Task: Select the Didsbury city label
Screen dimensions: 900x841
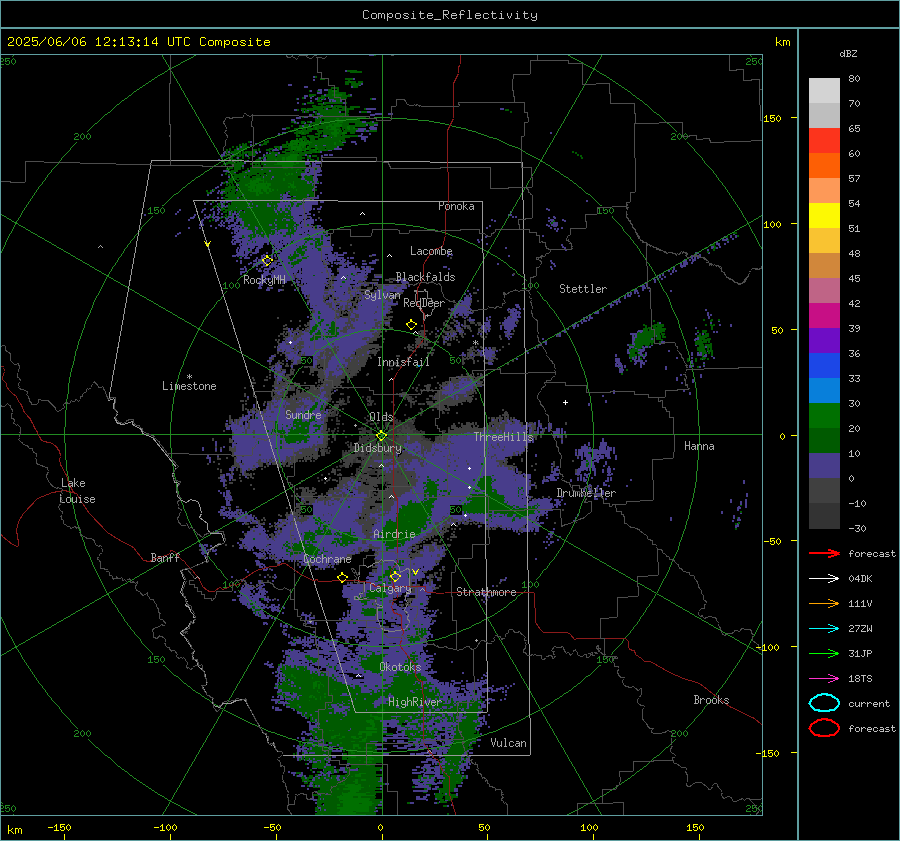Action: (378, 448)
